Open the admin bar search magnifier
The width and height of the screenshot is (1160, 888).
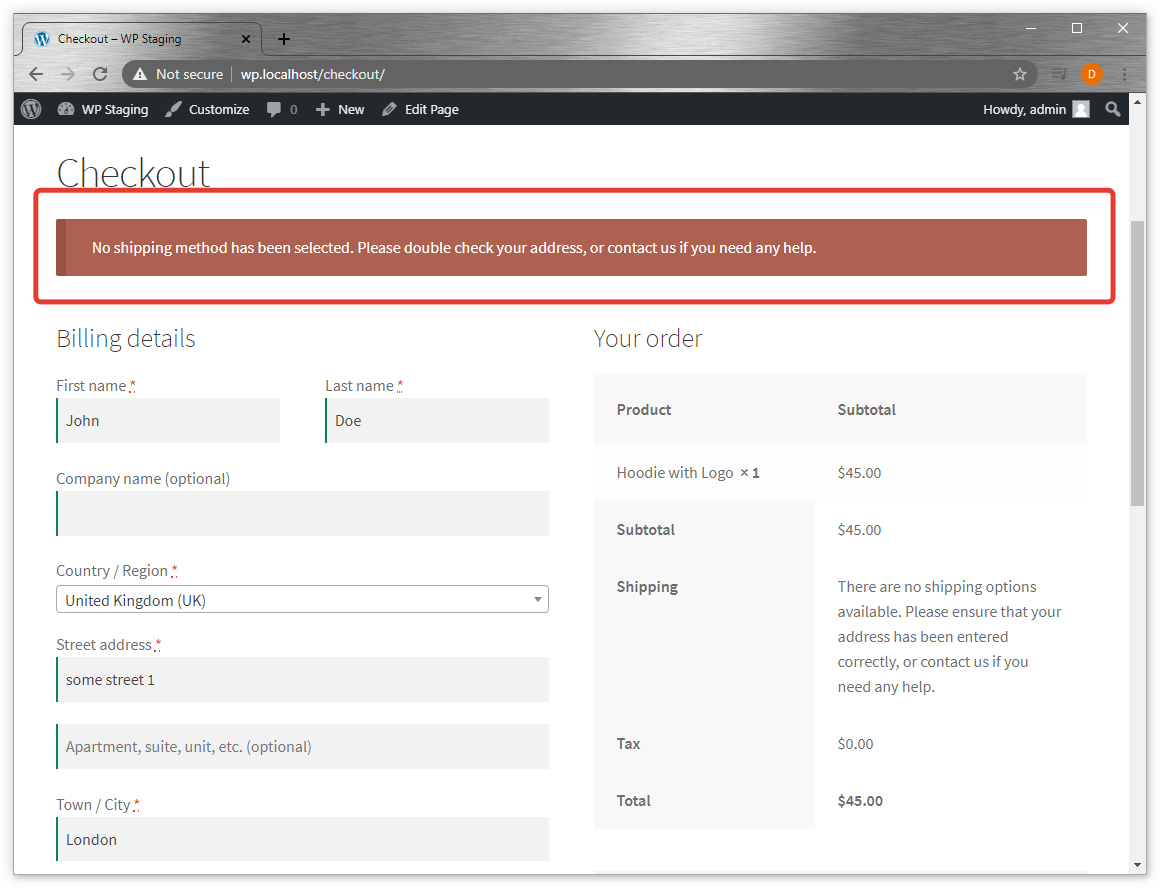[x=1113, y=110]
